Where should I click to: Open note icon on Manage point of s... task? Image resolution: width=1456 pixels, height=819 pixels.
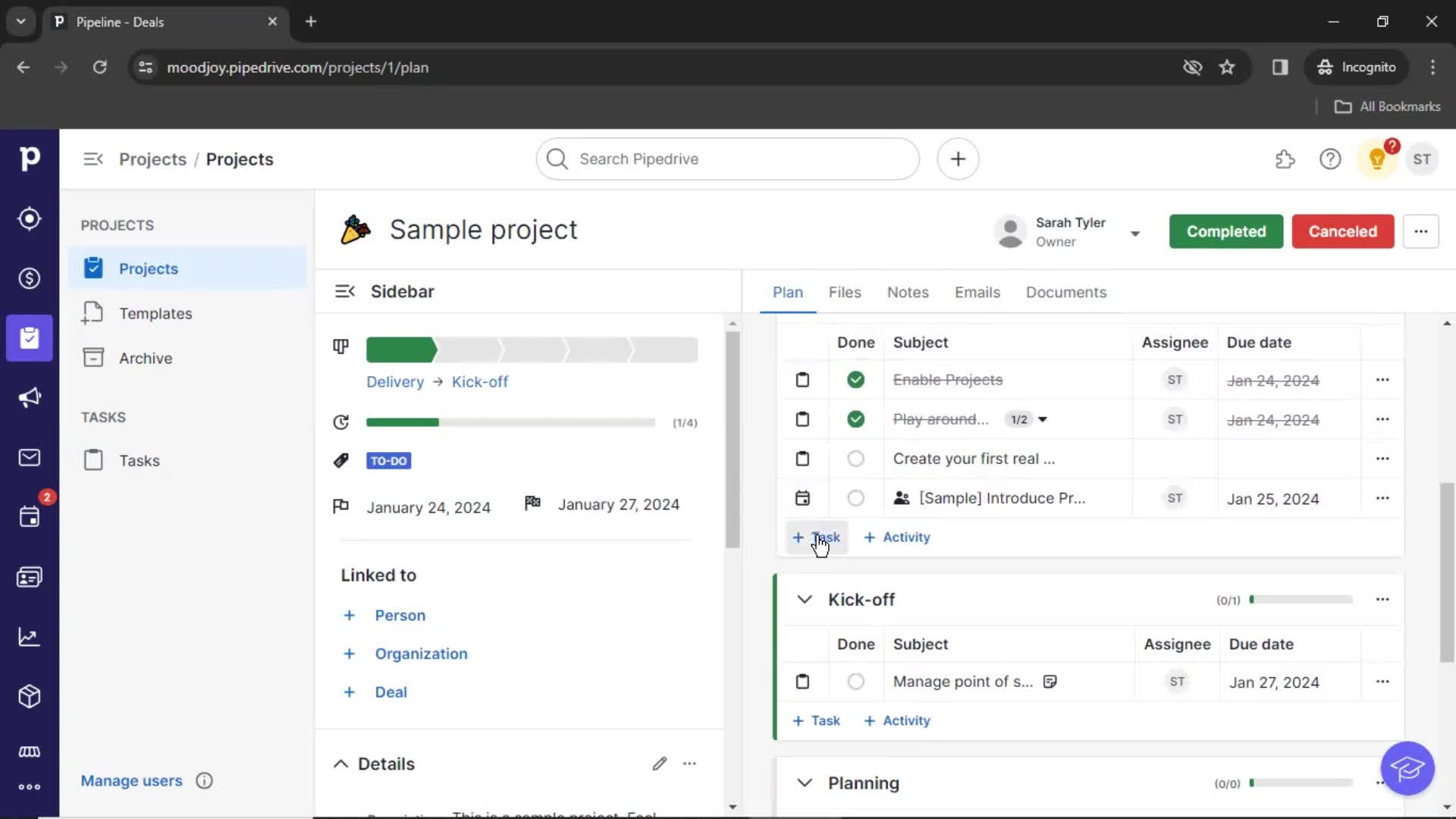pos(1050,682)
